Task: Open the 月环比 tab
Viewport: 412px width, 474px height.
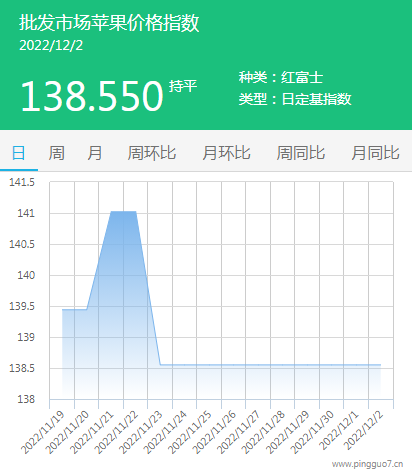Action: point(226,153)
